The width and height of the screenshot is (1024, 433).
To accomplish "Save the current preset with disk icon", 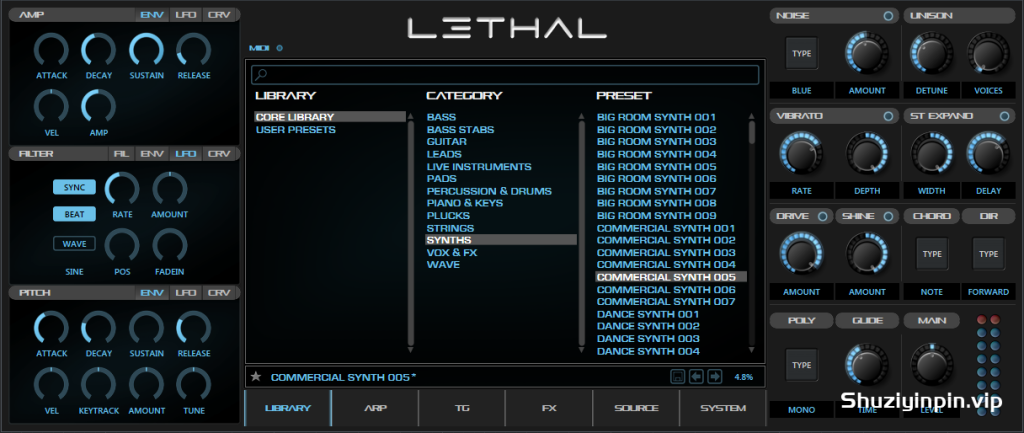I will click(x=679, y=377).
